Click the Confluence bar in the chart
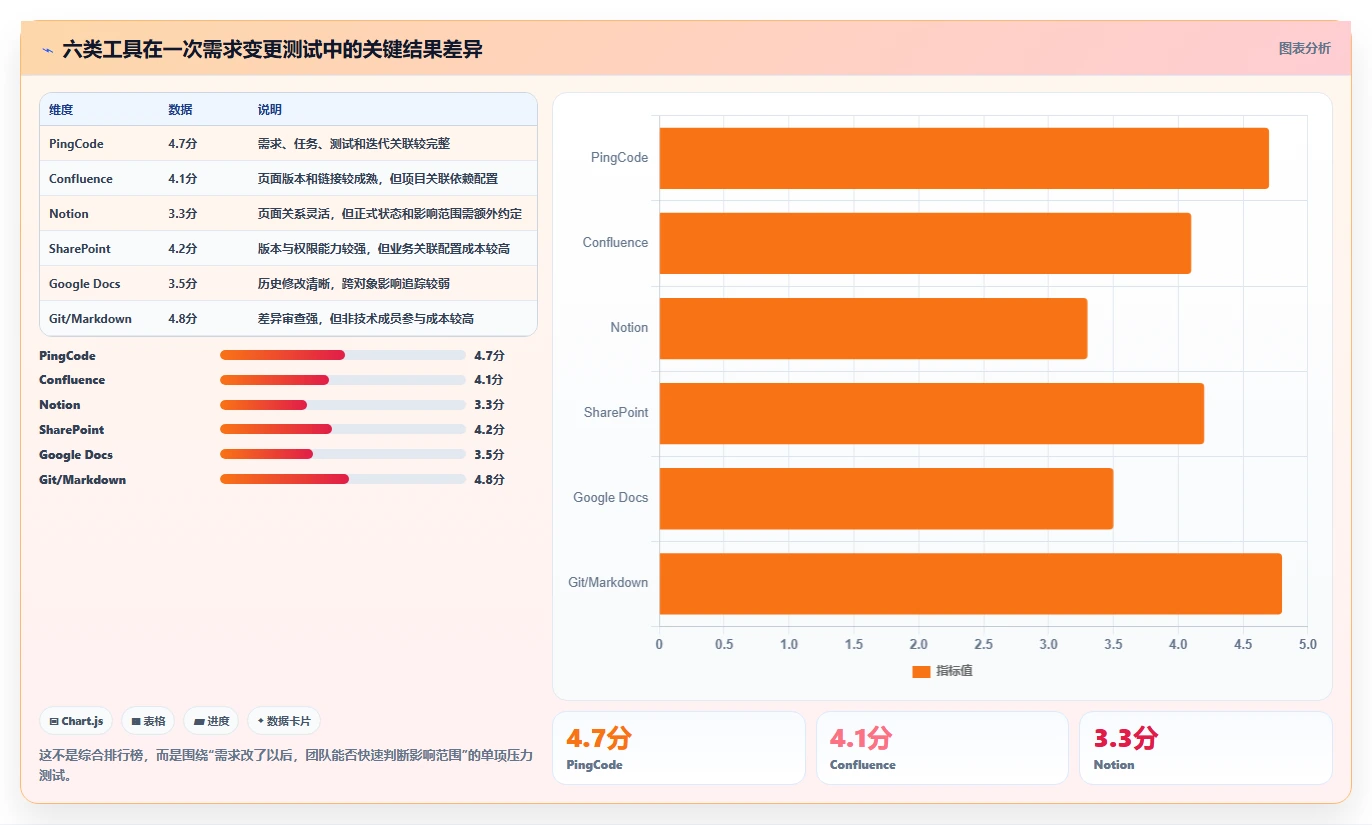The image size is (1372, 825). point(925,243)
